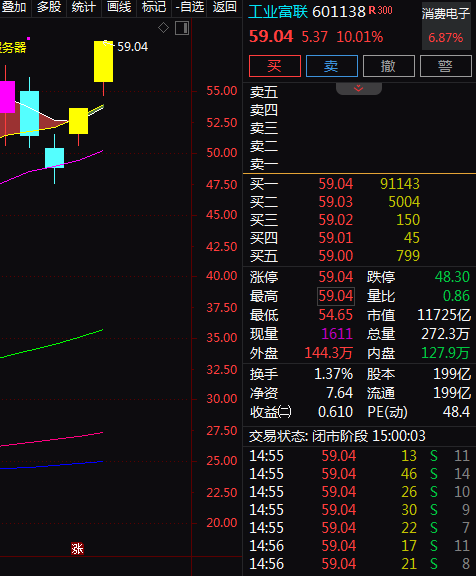Select the latest yellow limit-up candlestick

pyautogui.click(x=104, y=61)
